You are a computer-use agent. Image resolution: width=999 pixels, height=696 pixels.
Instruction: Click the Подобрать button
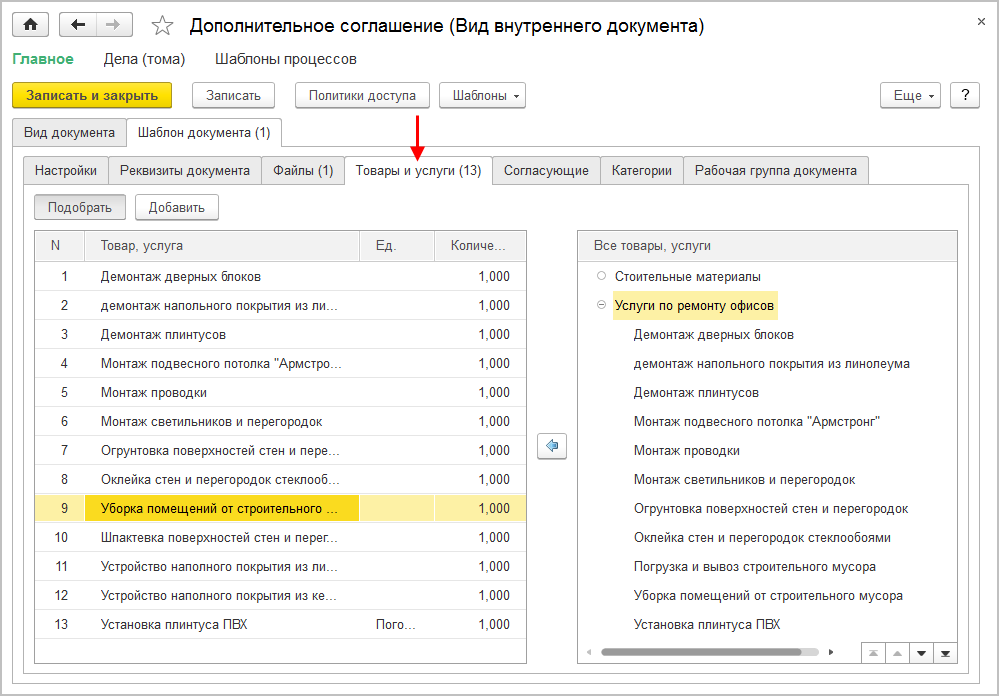(x=80, y=207)
